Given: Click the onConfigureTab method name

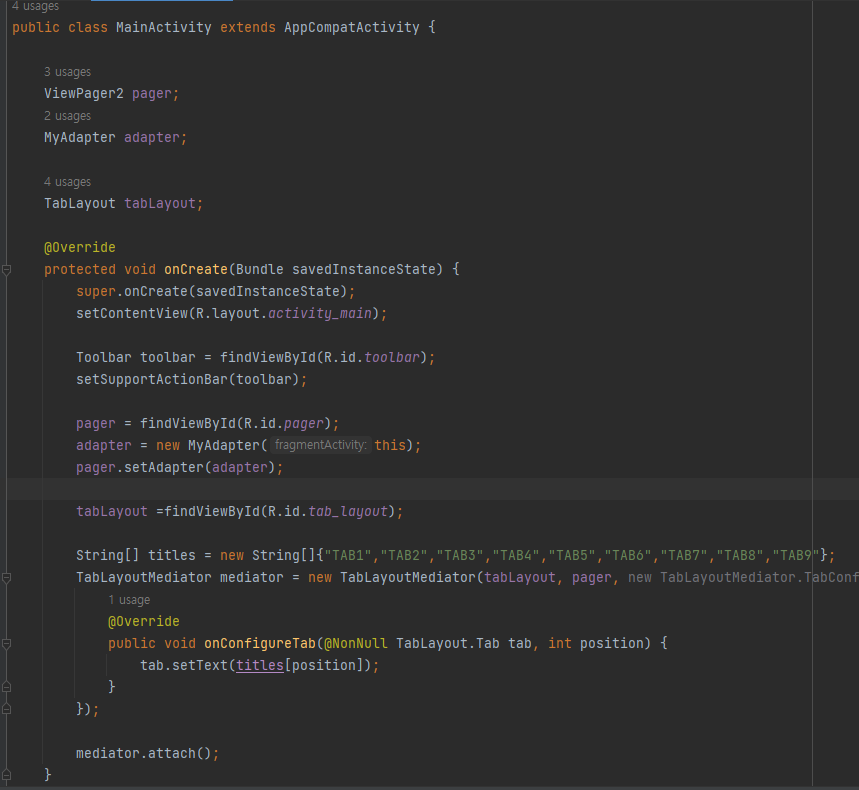Looking at the screenshot, I should click(x=260, y=644).
